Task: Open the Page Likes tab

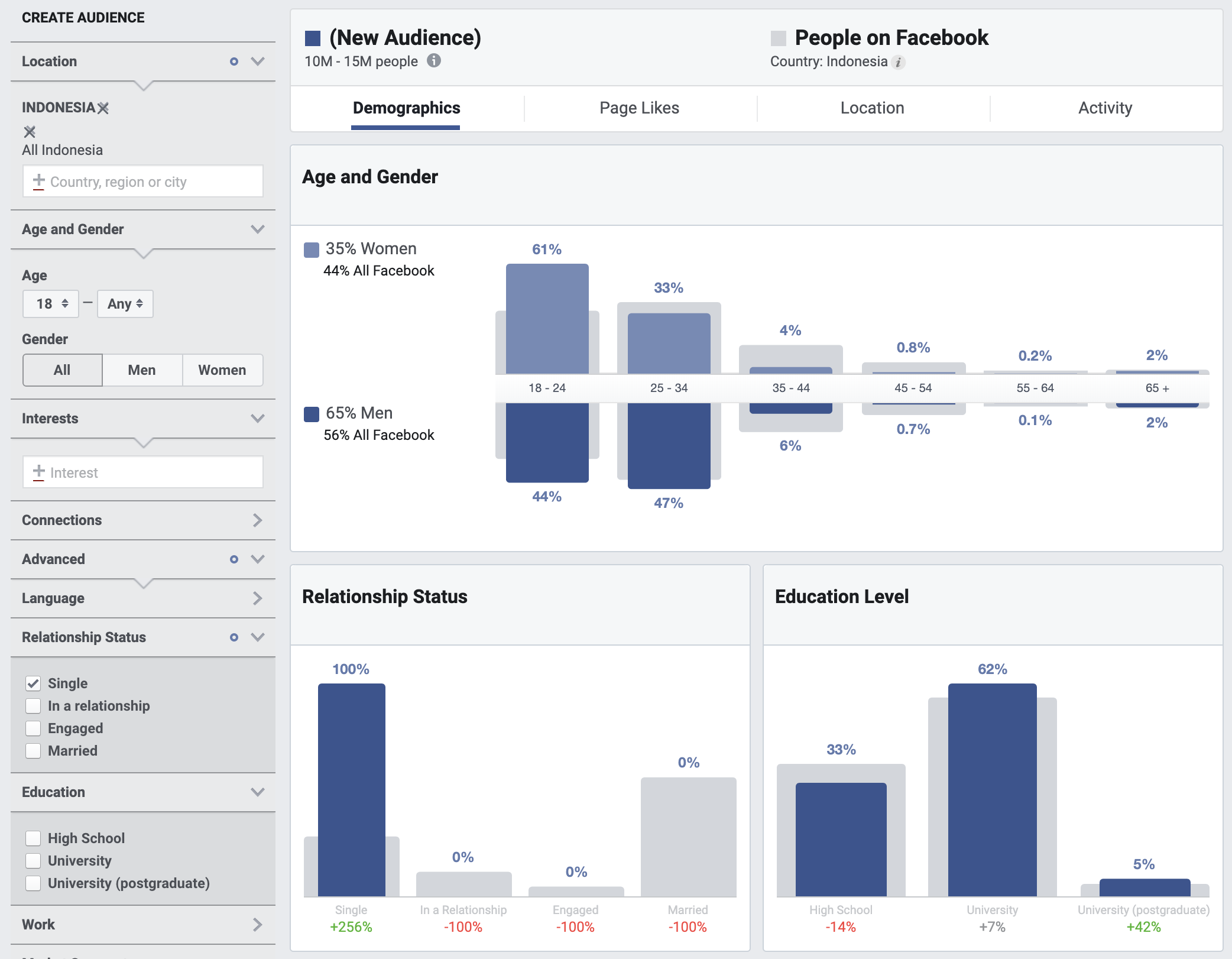Action: [x=640, y=108]
